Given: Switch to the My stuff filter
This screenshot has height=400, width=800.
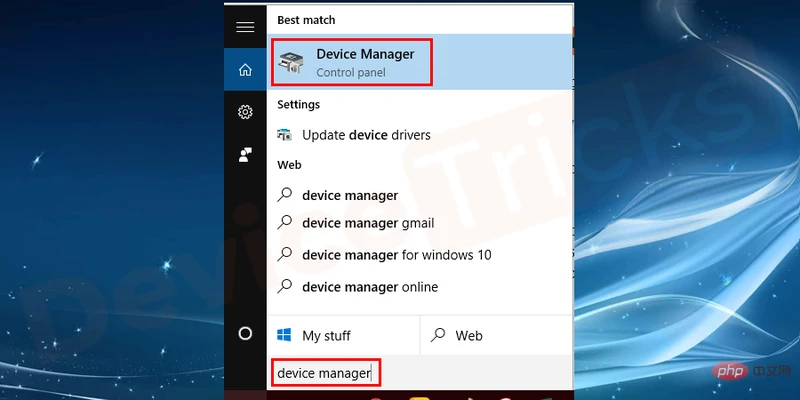Looking at the screenshot, I should (343, 335).
